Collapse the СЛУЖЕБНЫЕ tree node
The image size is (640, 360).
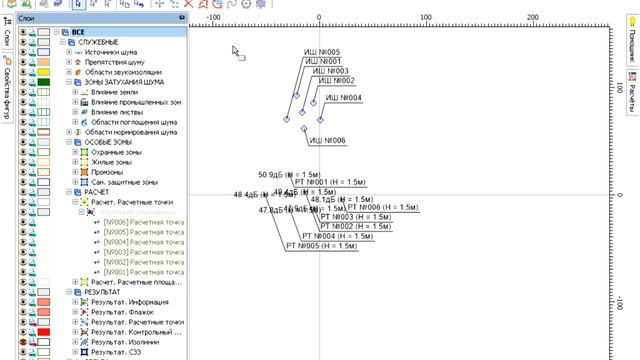63,42
